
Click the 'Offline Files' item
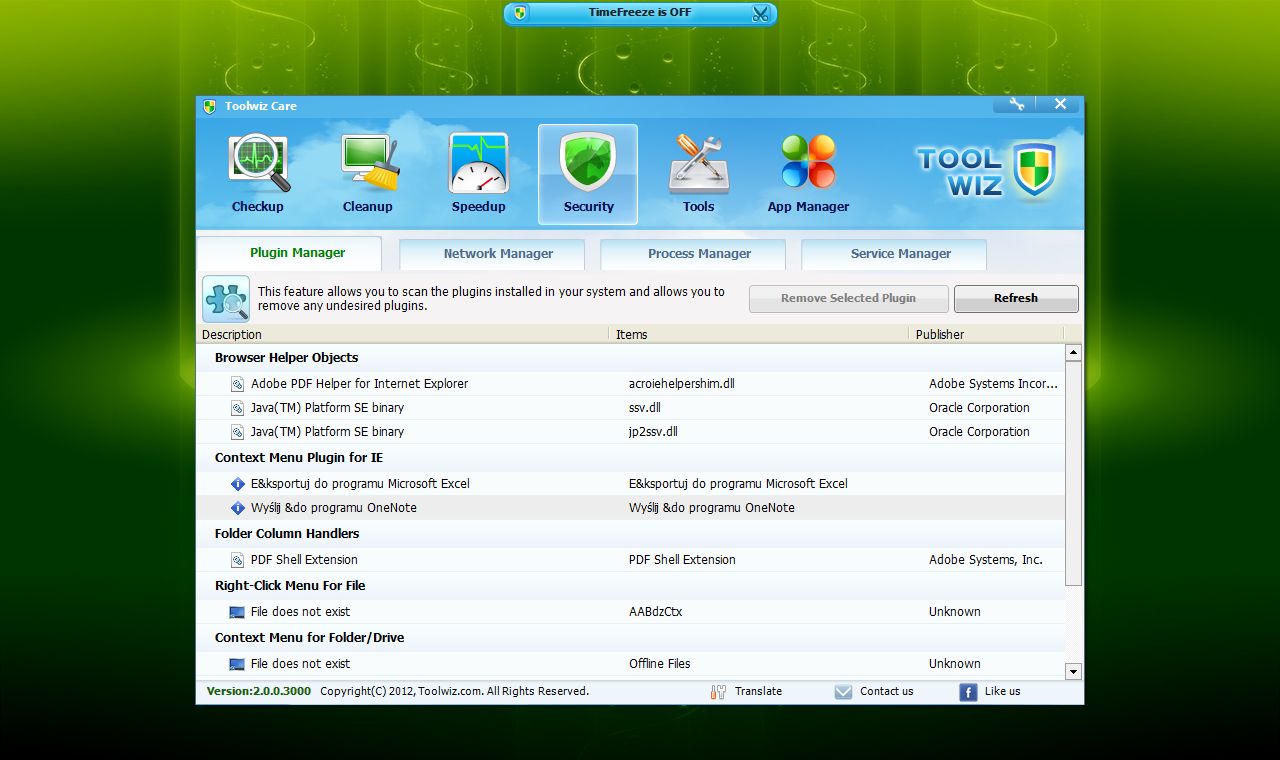[660, 664]
